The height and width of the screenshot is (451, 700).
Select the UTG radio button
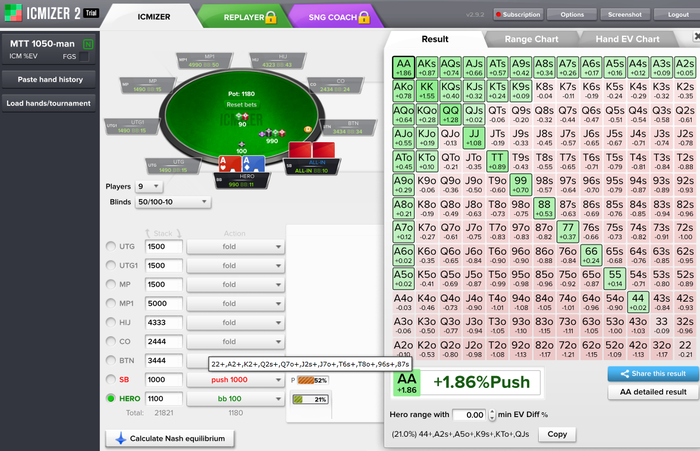111,246
